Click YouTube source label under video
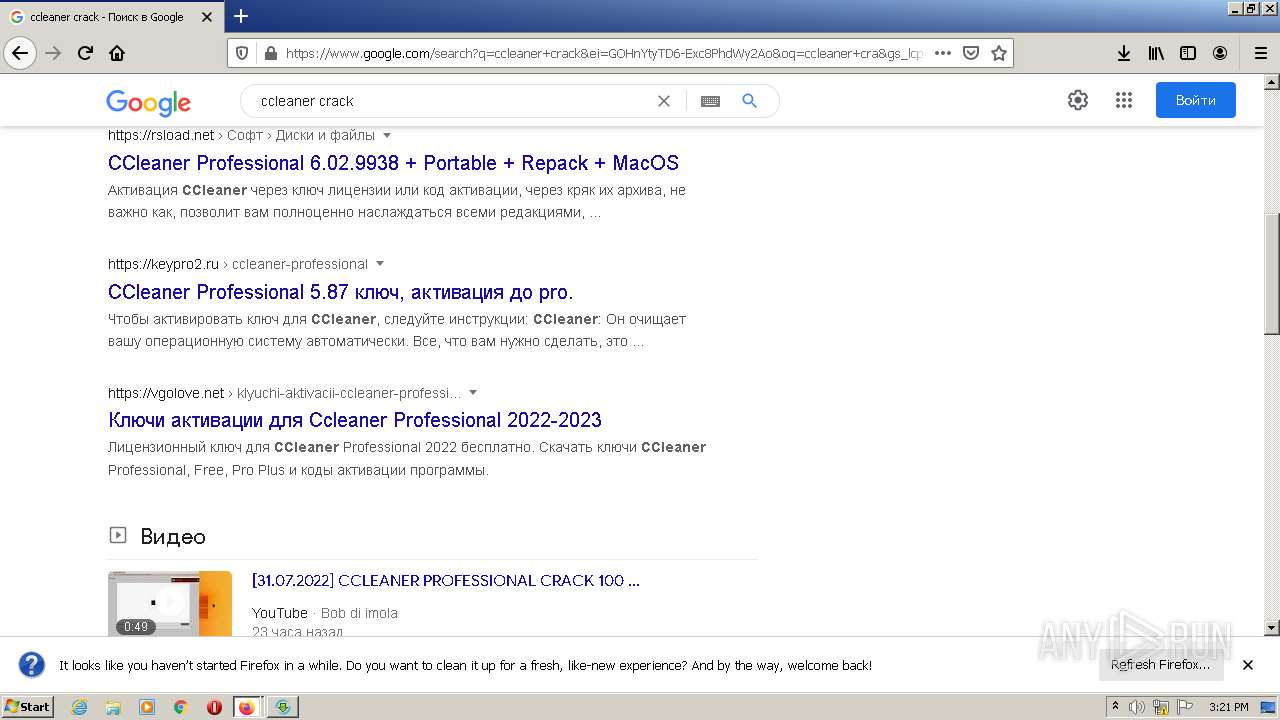The image size is (1280, 720). [x=280, y=613]
